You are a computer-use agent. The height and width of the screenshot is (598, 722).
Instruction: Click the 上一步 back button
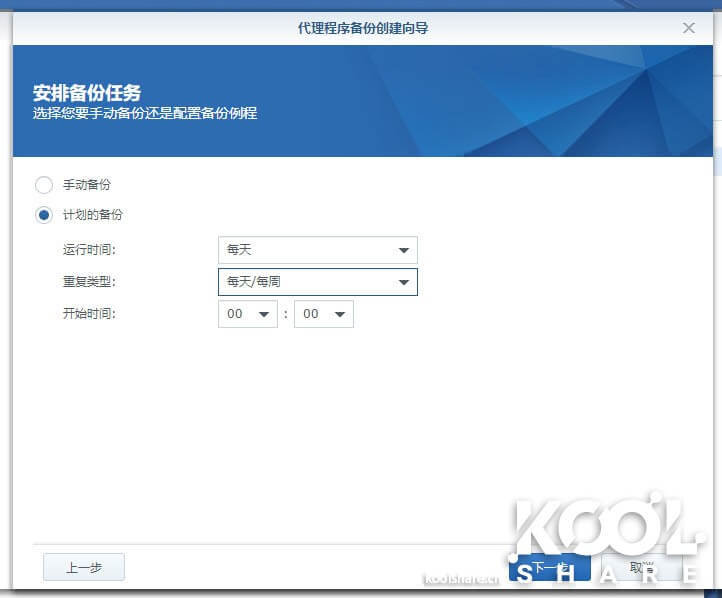pyautogui.click(x=84, y=567)
